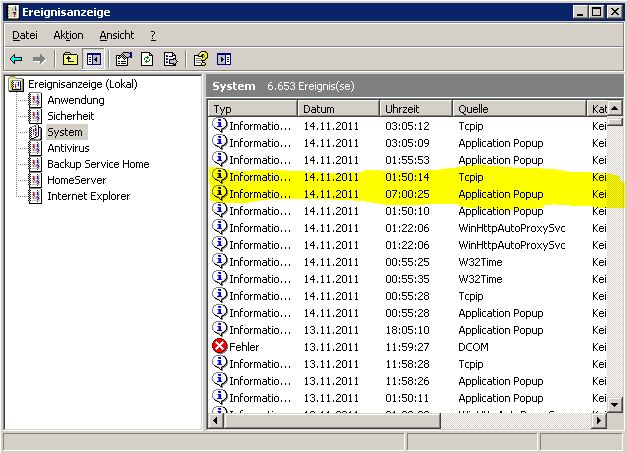Screen dimensions: 627x453
Task: Select the Antivirus log
Action: (68, 148)
